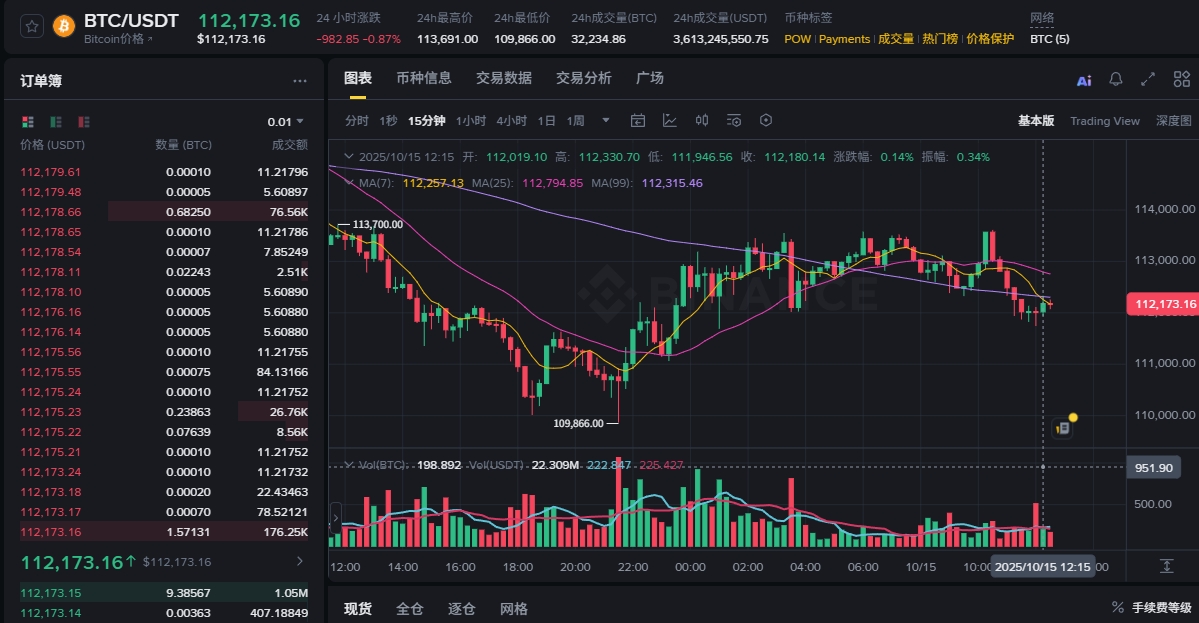Click the calendar jump-to-date icon

638,120
